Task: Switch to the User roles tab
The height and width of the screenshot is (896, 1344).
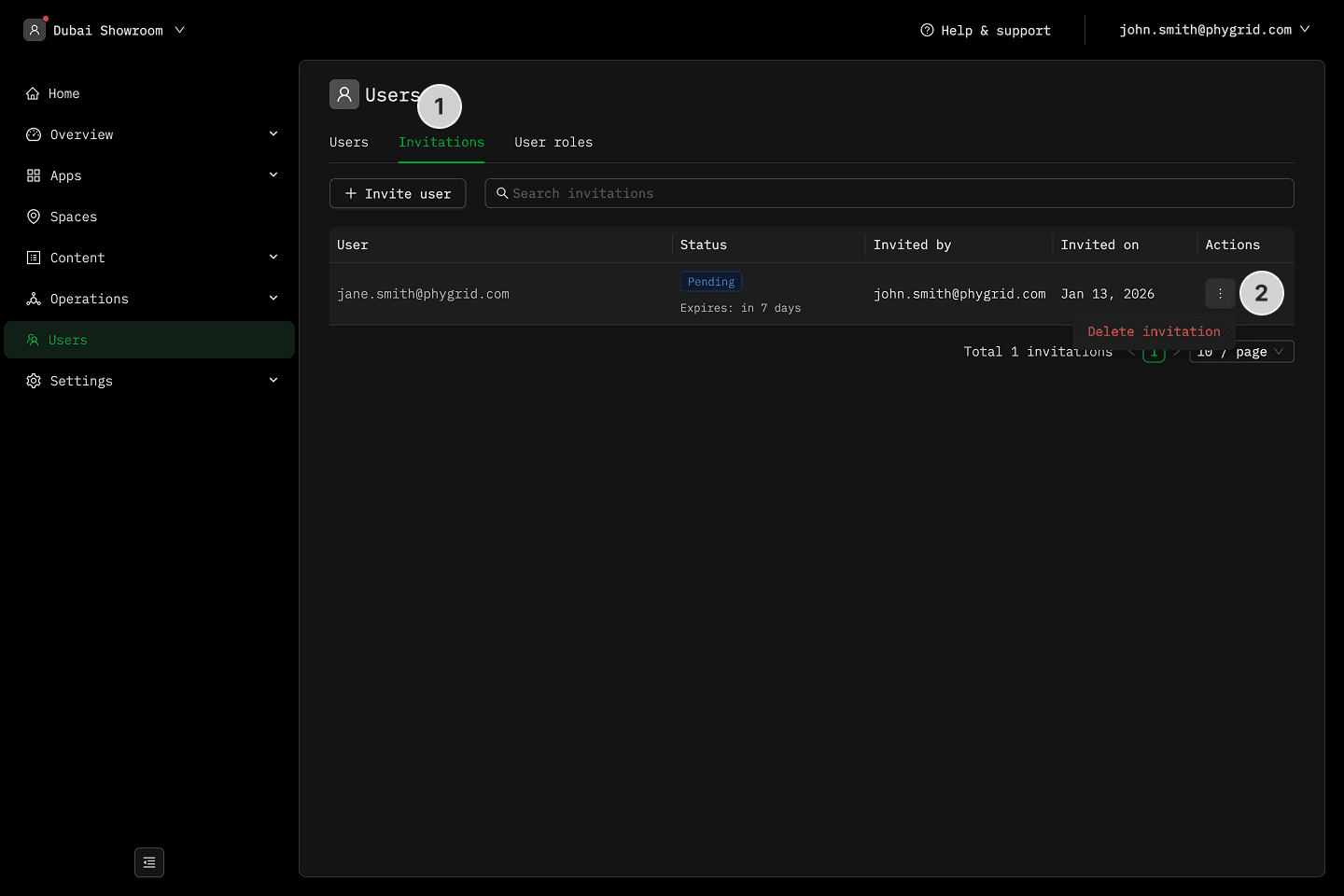Action: point(553,142)
